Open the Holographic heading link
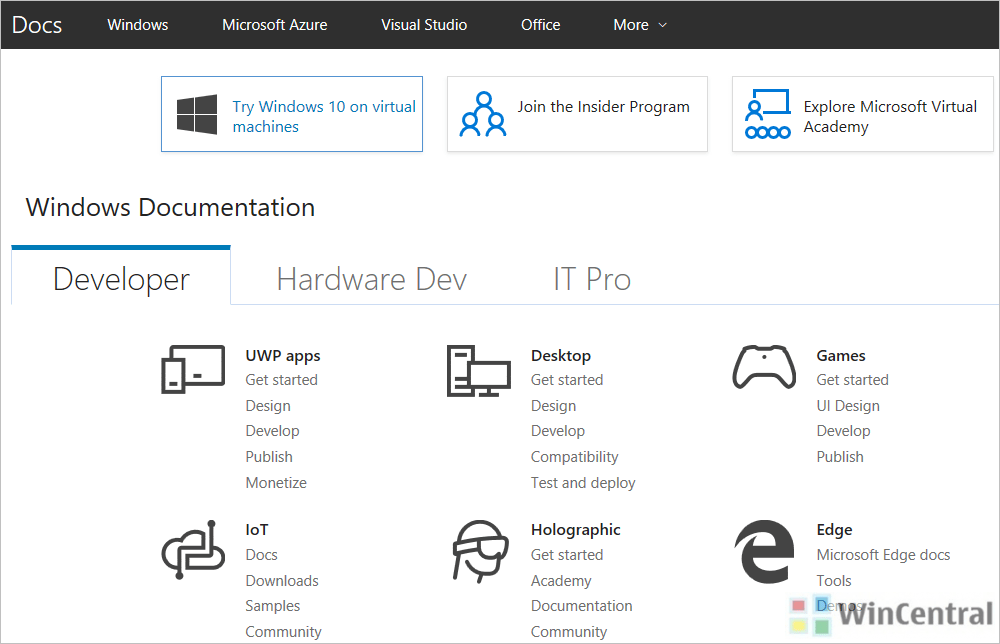The width and height of the screenshot is (1000, 644). (575, 530)
